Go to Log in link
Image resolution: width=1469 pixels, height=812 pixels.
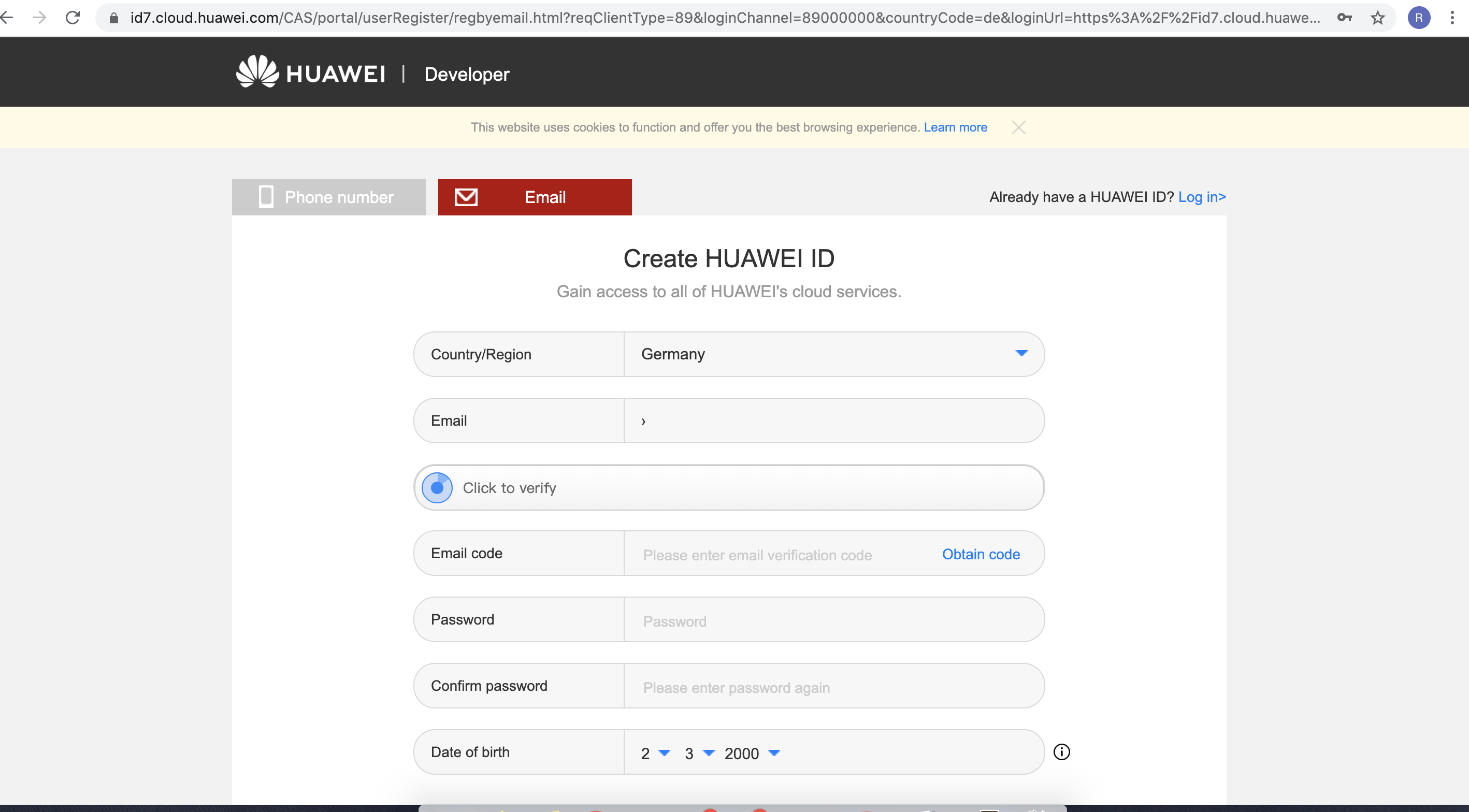pos(1202,197)
